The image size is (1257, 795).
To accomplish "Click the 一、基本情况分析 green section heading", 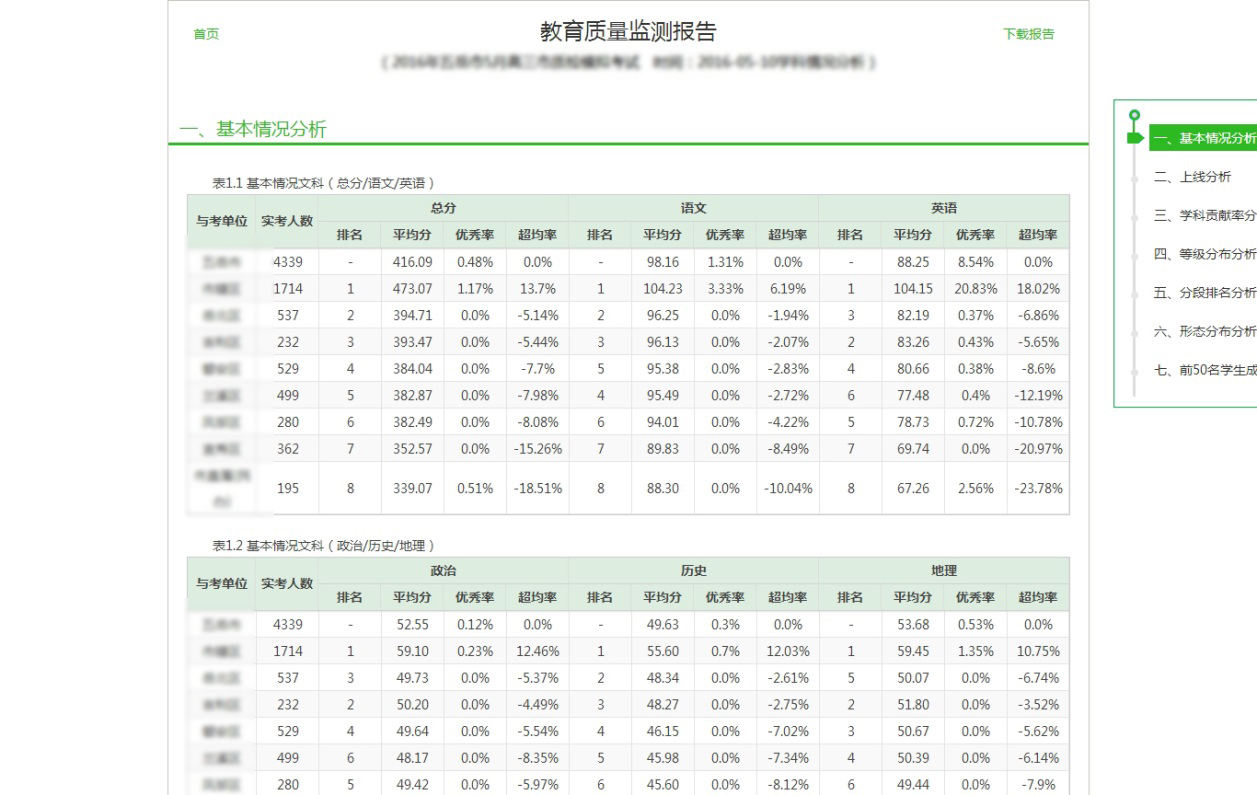I will pyautogui.click(x=253, y=129).
